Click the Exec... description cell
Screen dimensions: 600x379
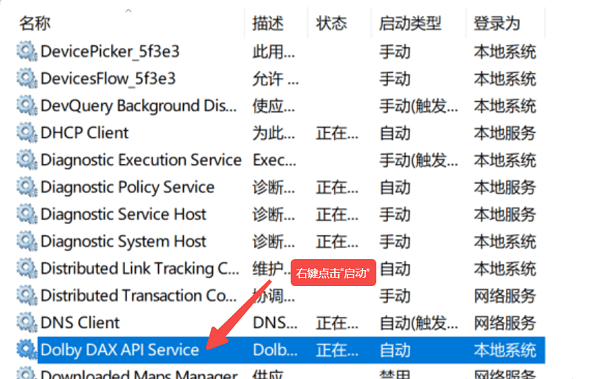pyautogui.click(x=275, y=160)
